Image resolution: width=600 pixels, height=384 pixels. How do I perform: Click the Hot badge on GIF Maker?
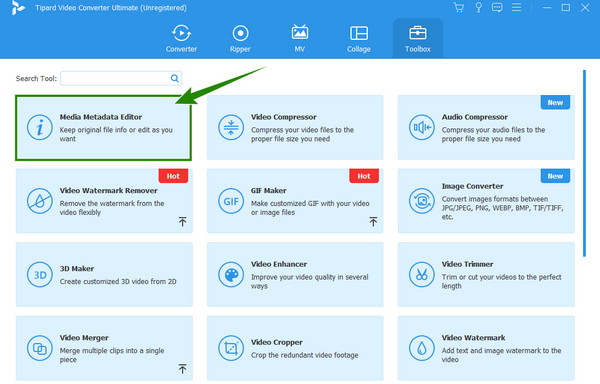[364, 176]
